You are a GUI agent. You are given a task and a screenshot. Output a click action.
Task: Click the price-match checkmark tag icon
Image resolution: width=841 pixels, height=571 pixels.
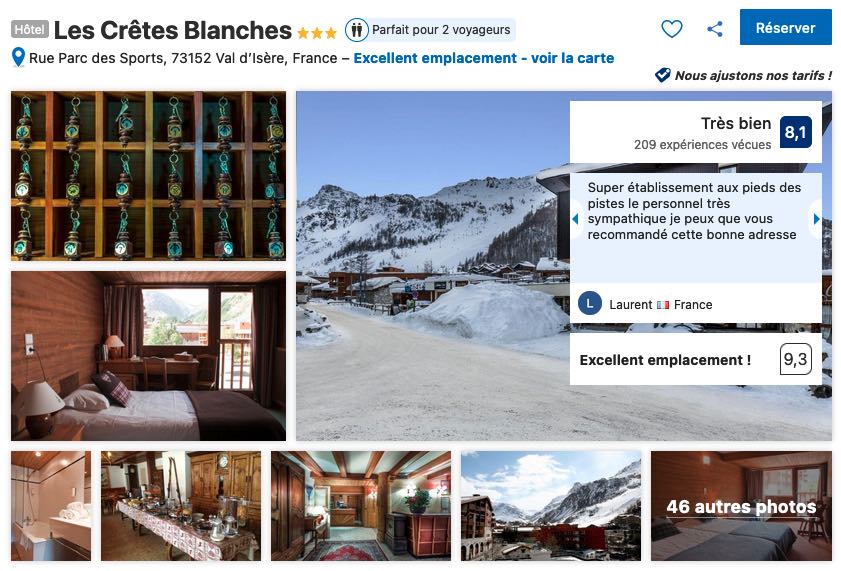point(662,75)
